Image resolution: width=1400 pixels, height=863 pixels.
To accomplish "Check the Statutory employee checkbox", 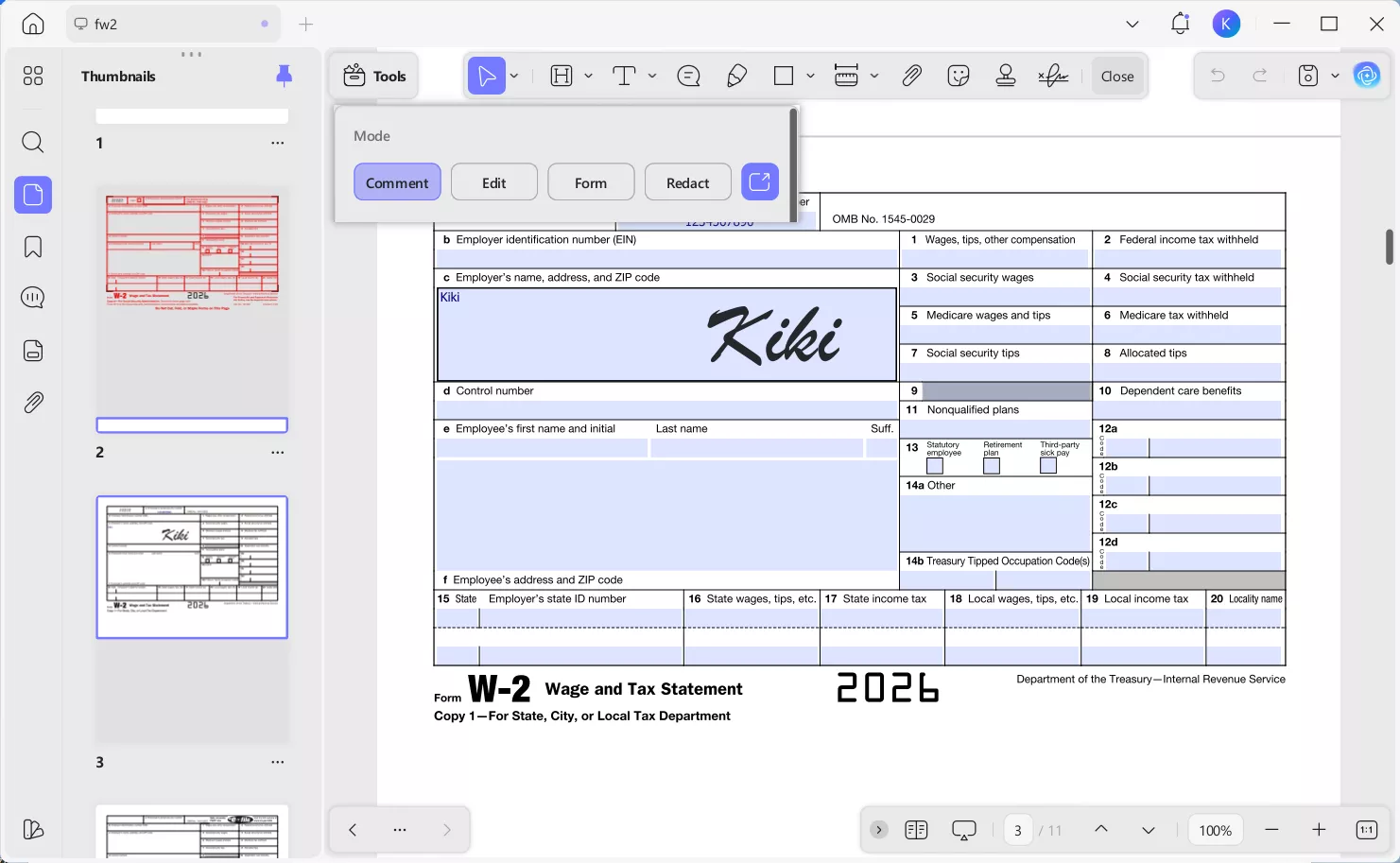I will 935,466.
